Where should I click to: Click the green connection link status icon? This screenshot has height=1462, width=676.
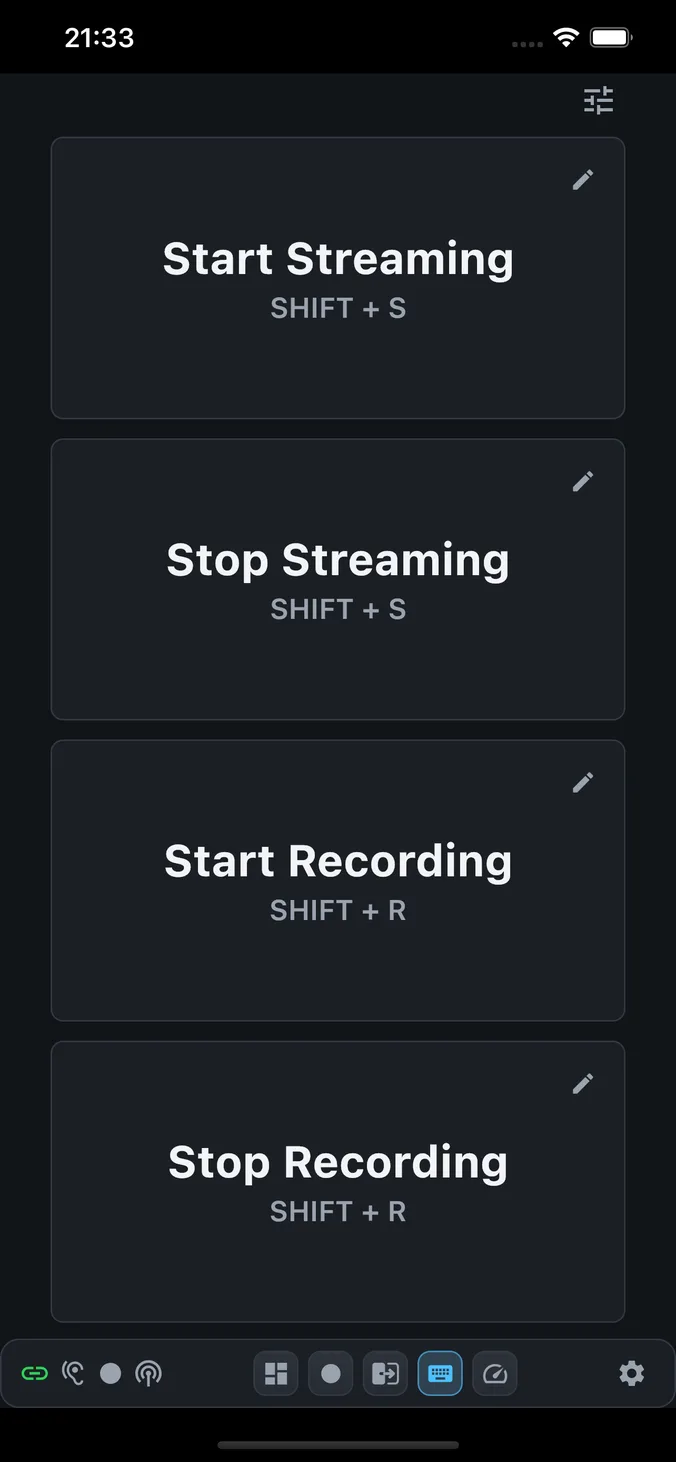(35, 1374)
